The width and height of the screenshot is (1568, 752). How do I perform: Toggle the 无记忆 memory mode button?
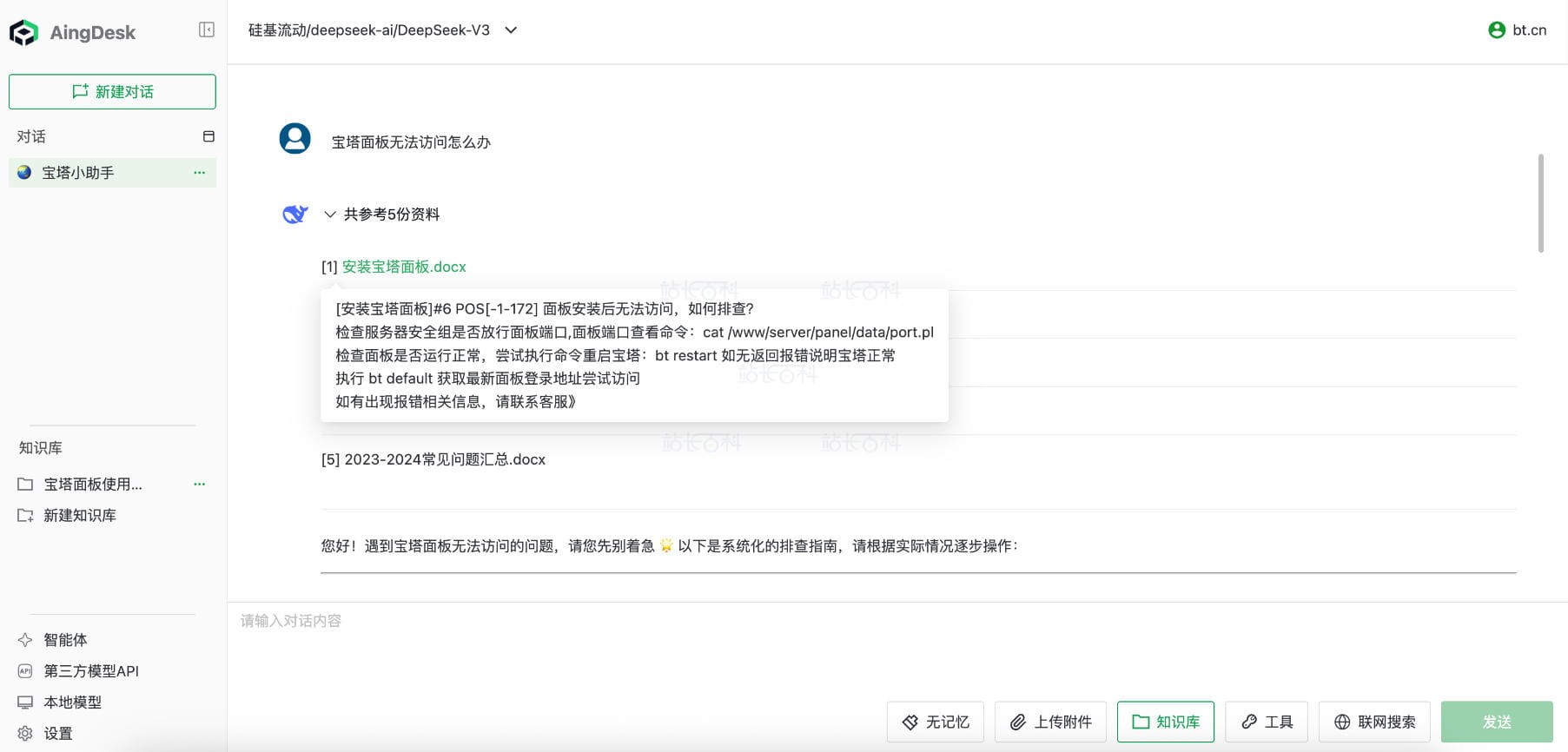(x=936, y=722)
